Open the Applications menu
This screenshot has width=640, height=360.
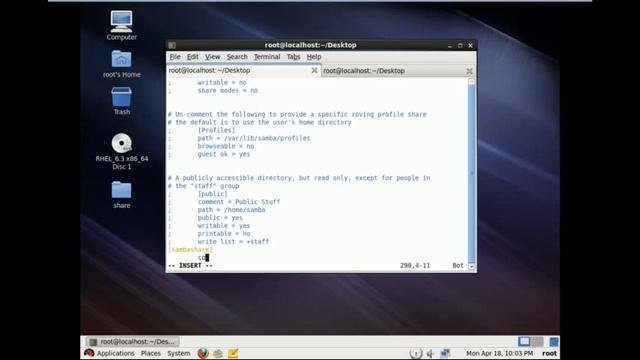point(115,353)
